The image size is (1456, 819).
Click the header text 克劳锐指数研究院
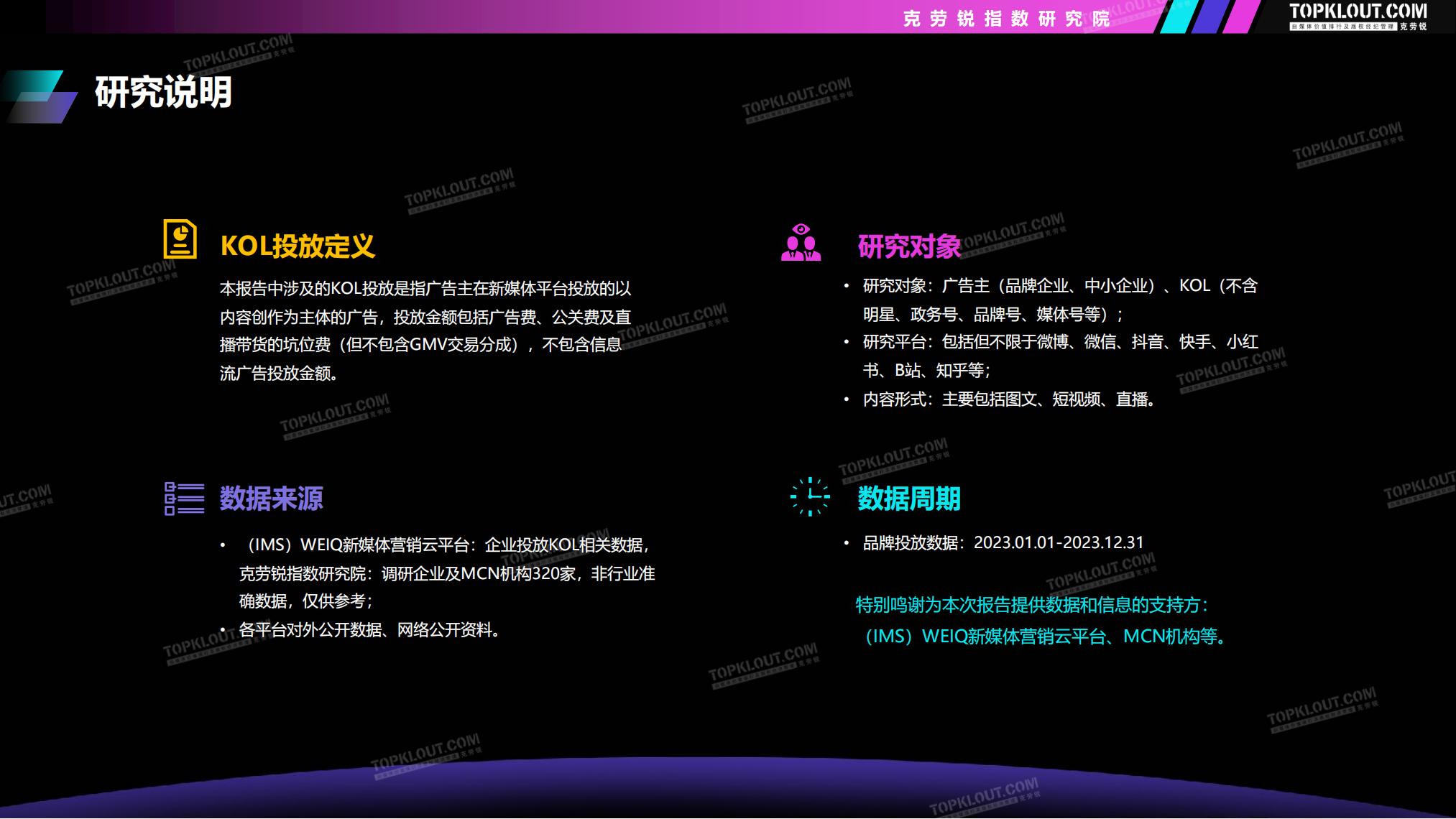(1006, 19)
